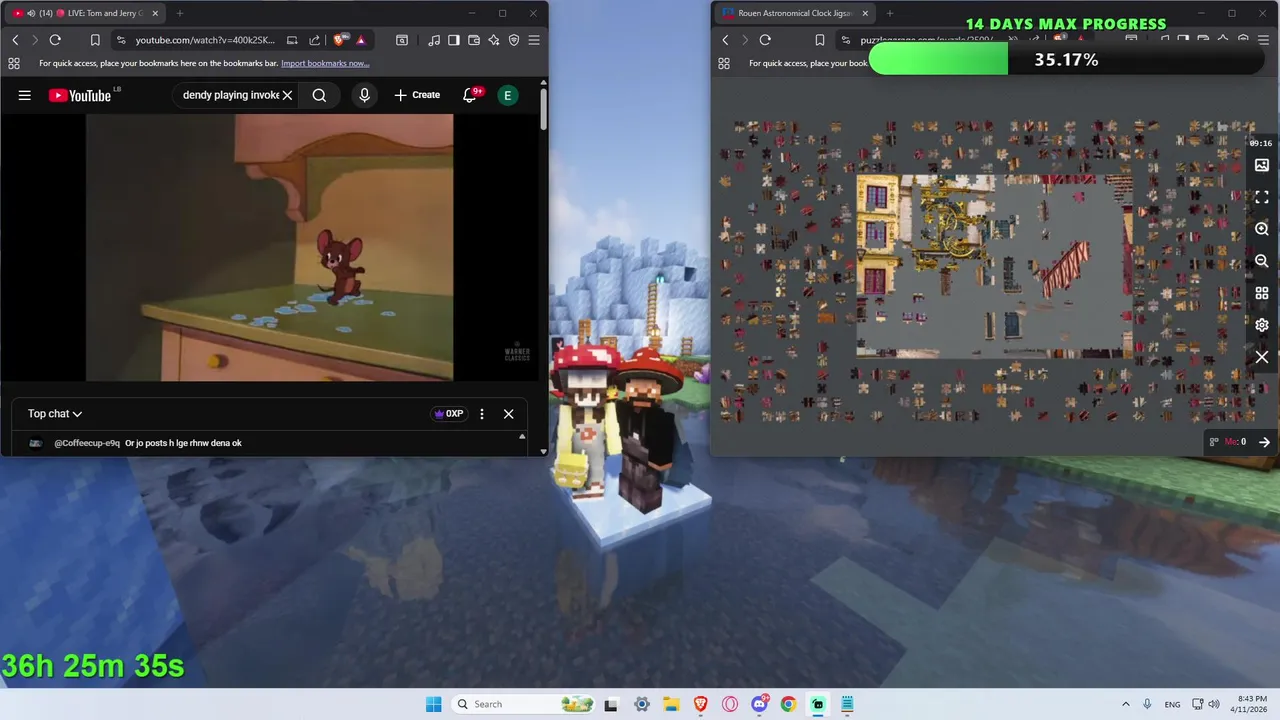Open Brave VPN shield icon in YouTube window
The height and width of the screenshot is (720, 1280).
[x=514, y=40]
